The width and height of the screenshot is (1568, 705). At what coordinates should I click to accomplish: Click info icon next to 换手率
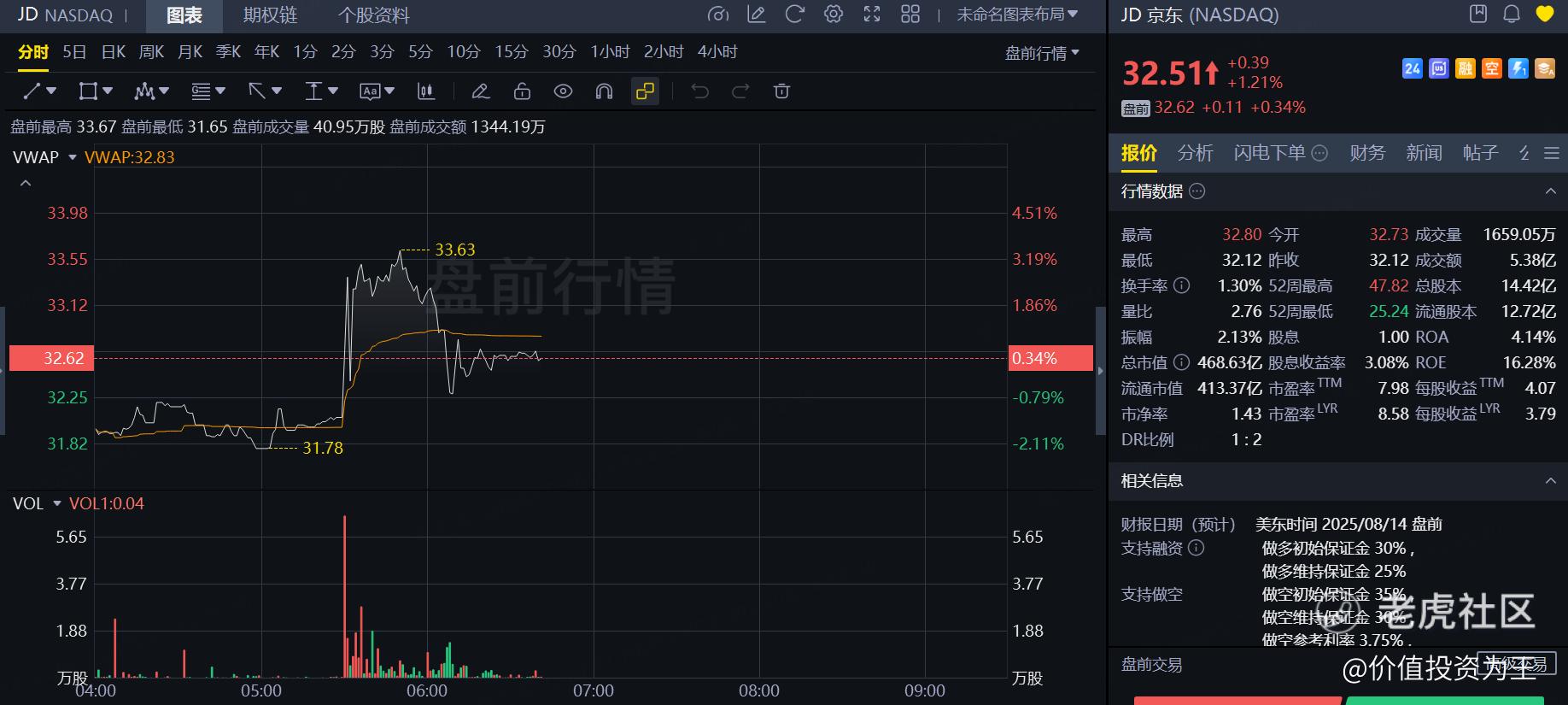point(1182,285)
